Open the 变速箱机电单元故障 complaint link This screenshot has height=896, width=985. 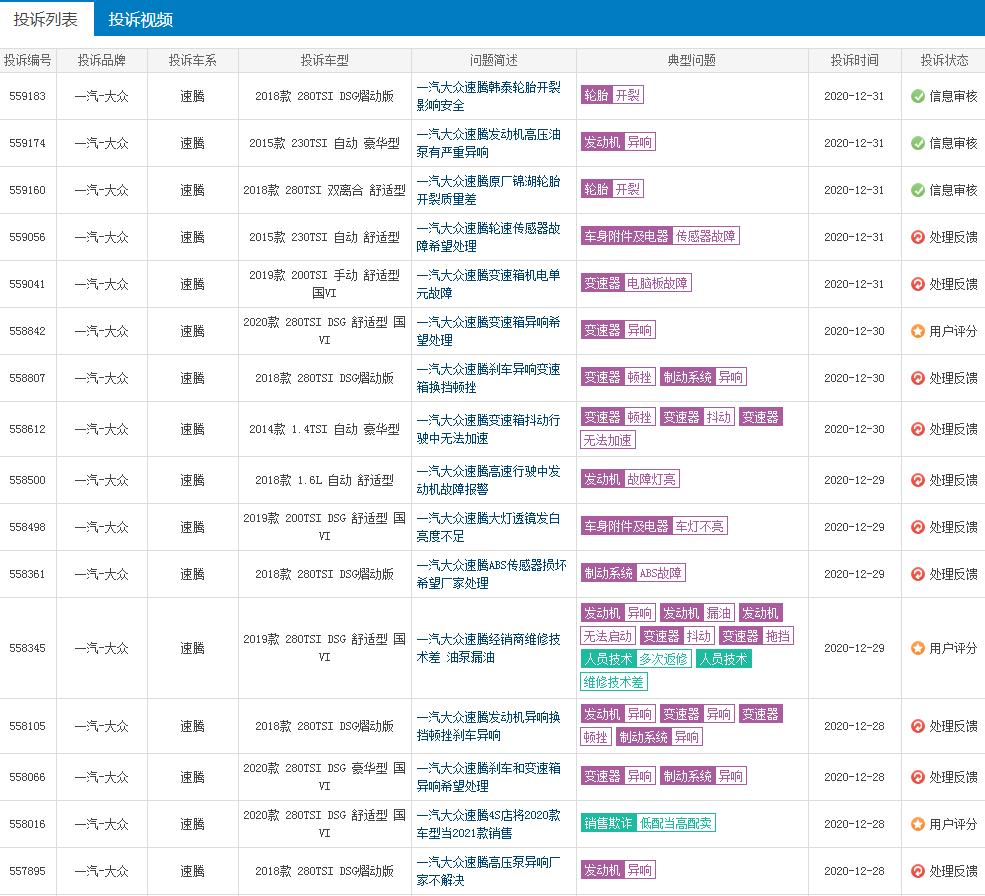[488, 284]
